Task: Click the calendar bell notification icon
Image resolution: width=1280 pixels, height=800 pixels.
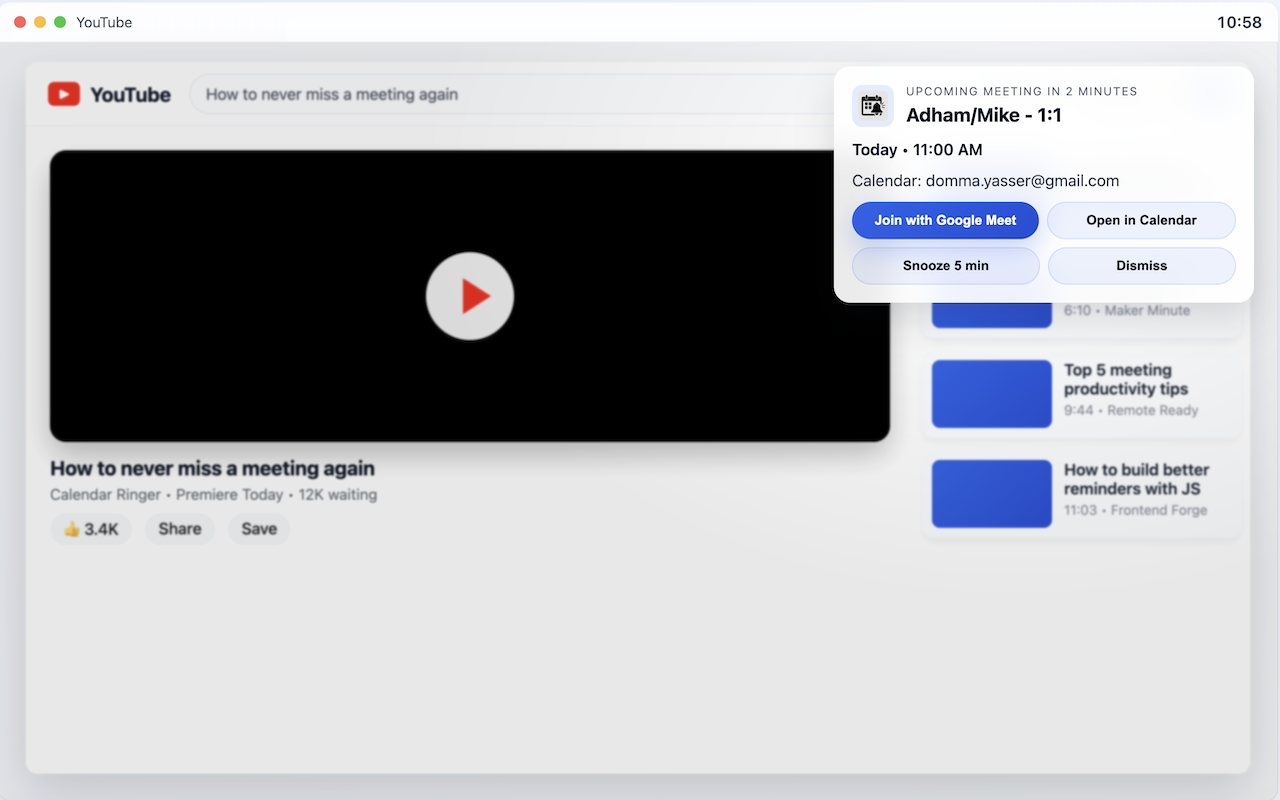Action: coord(873,106)
